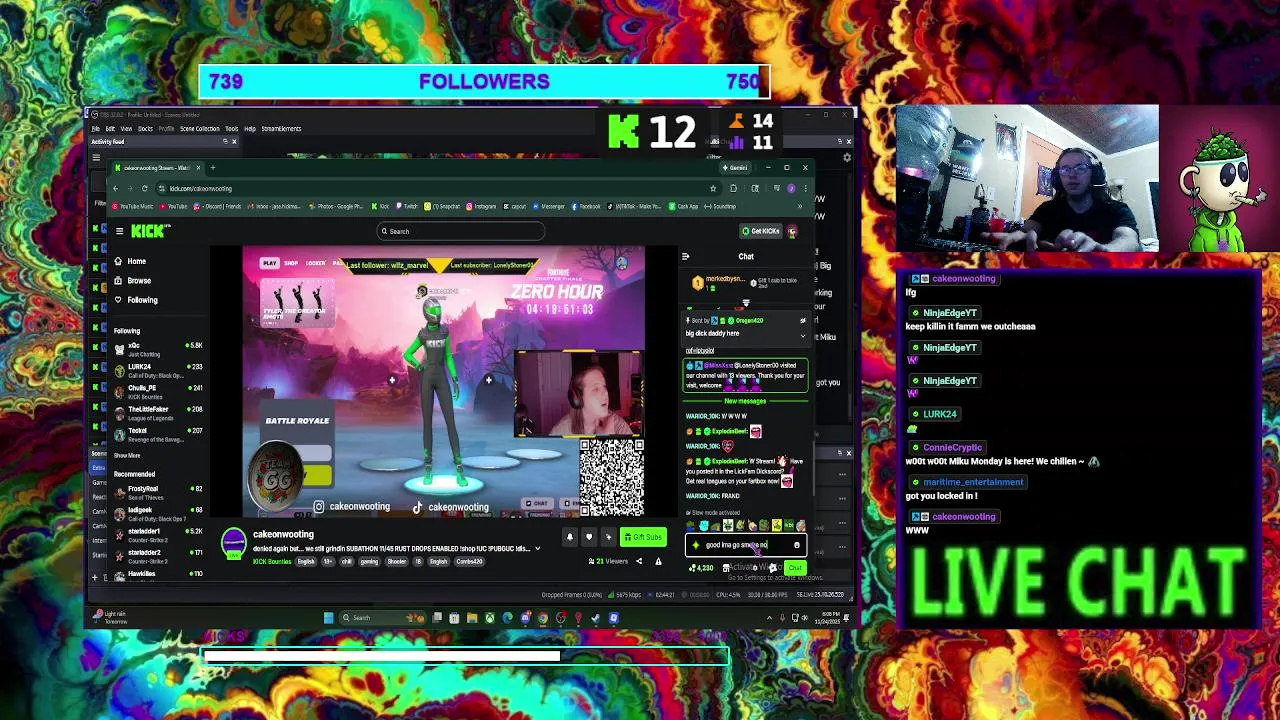The width and height of the screenshot is (1280, 720).
Task: Open Home in Kick sidebar
Action: (x=137, y=261)
